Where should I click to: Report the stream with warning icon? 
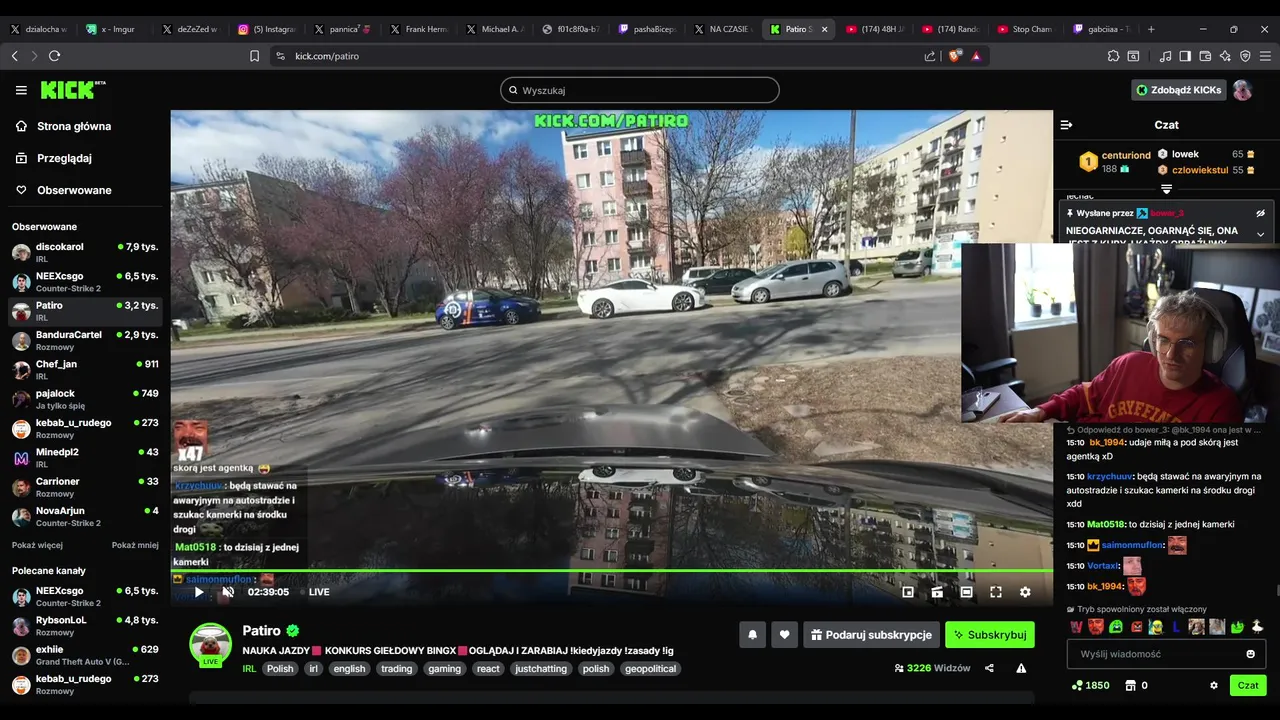pos(1021,668)
